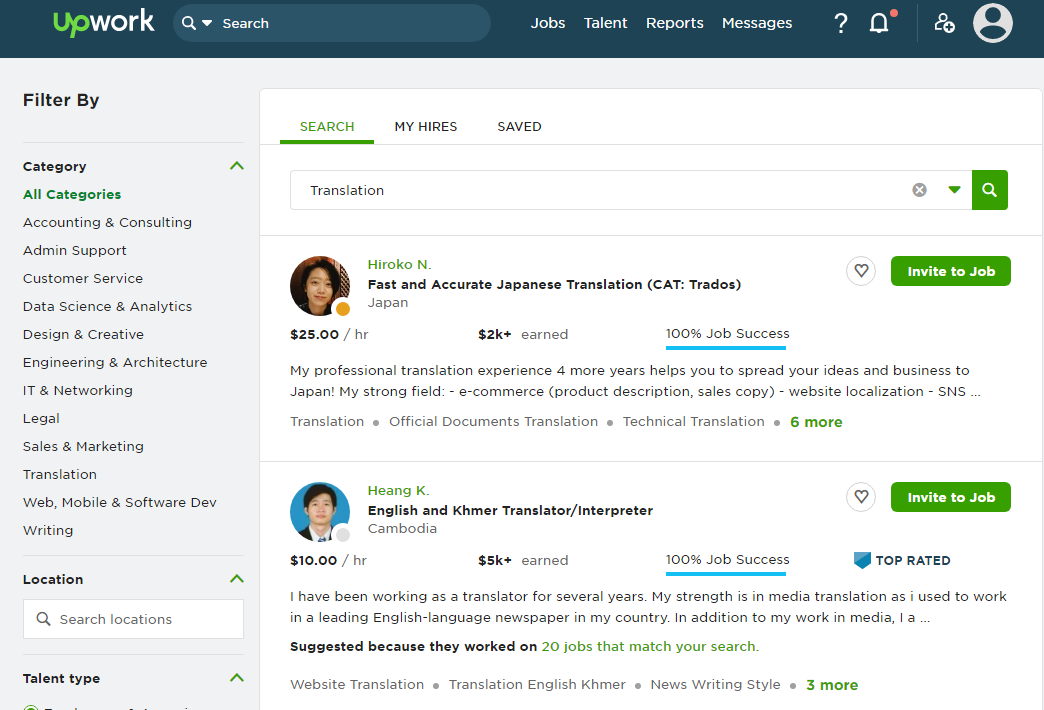
Task: Click the invite user icon in header
Action: 944,23
